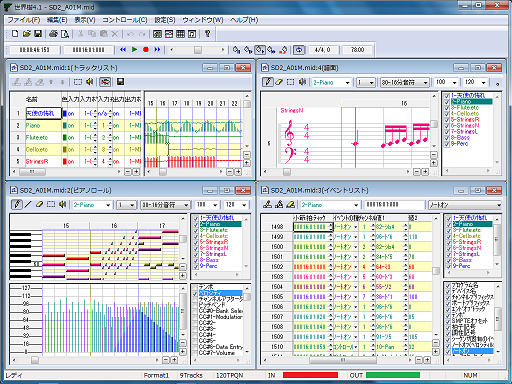Click the Selection rectangle tool in track list window
The height and width of the screenshot is (384, 512).
(x=78, y=82)
